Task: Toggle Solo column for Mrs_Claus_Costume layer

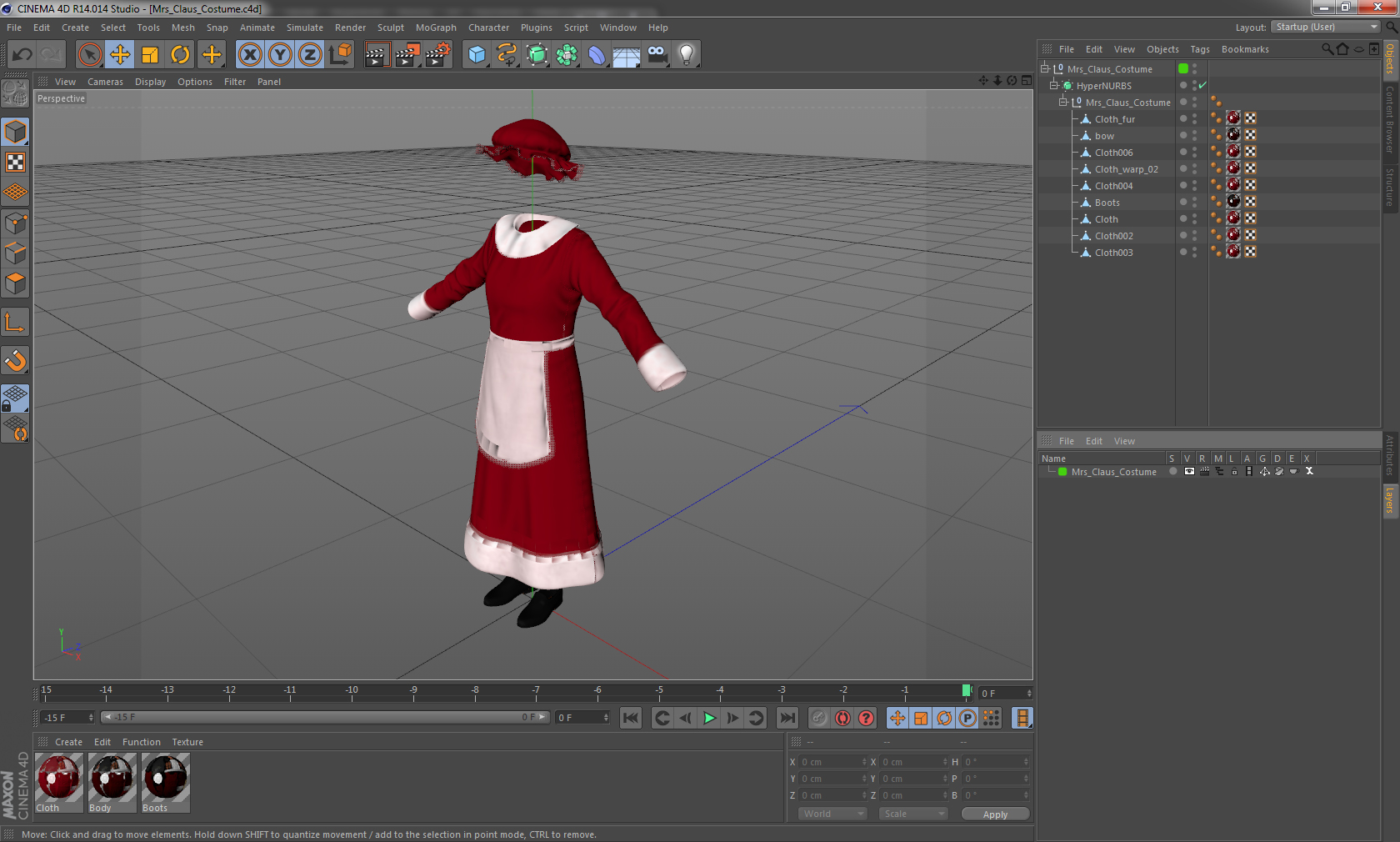Action: [x=1173, y=471]
